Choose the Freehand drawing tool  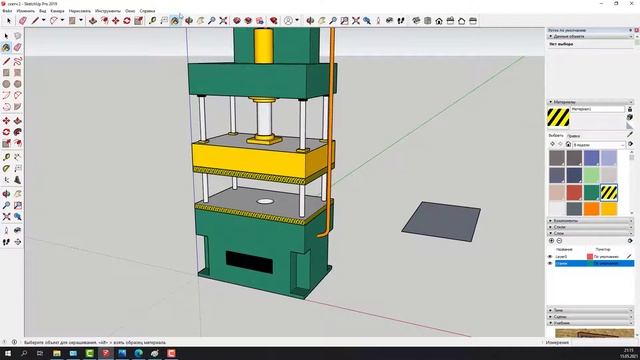18,62
